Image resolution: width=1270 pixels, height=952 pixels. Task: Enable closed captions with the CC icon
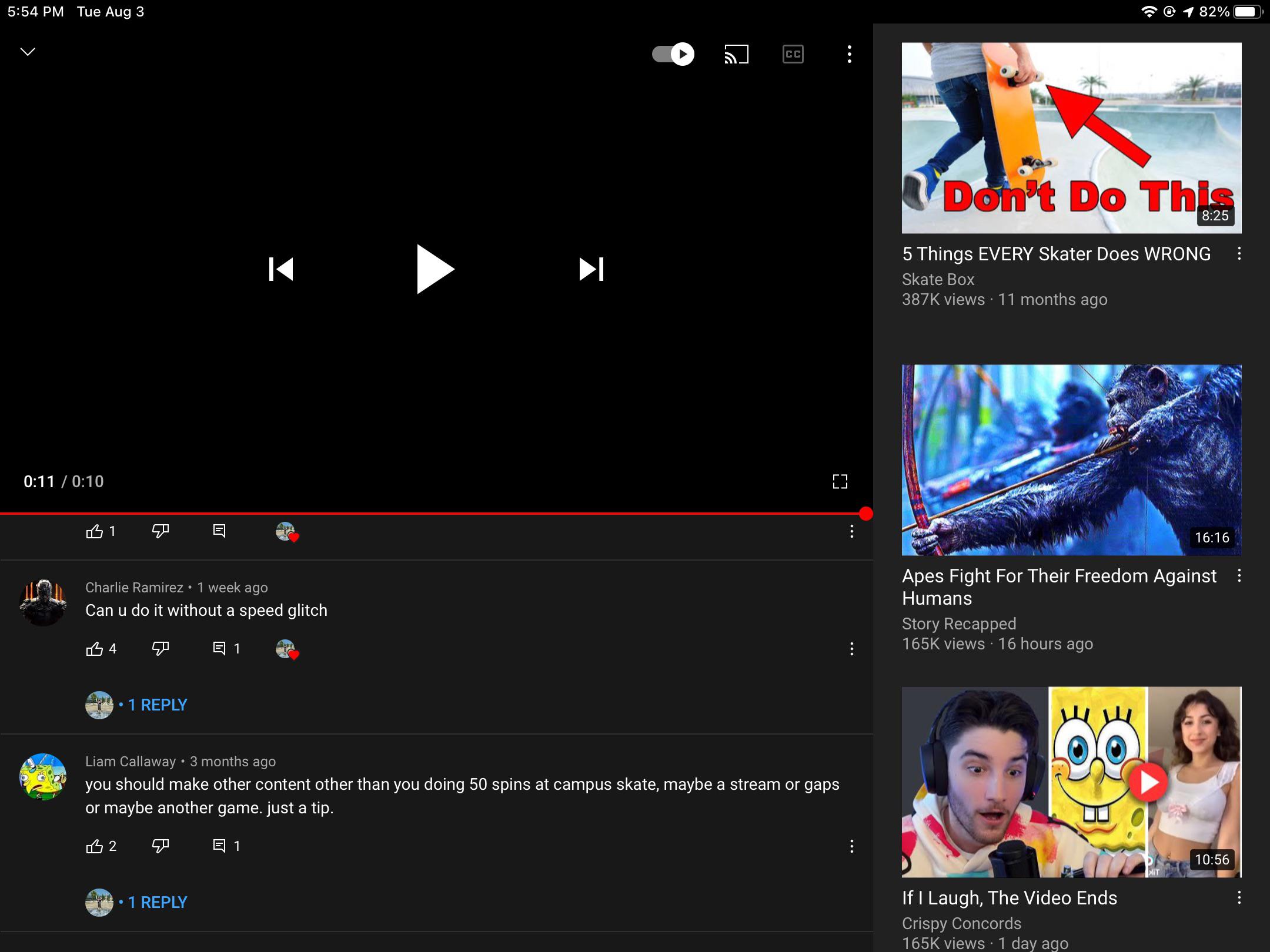click(x=793, y=53)
